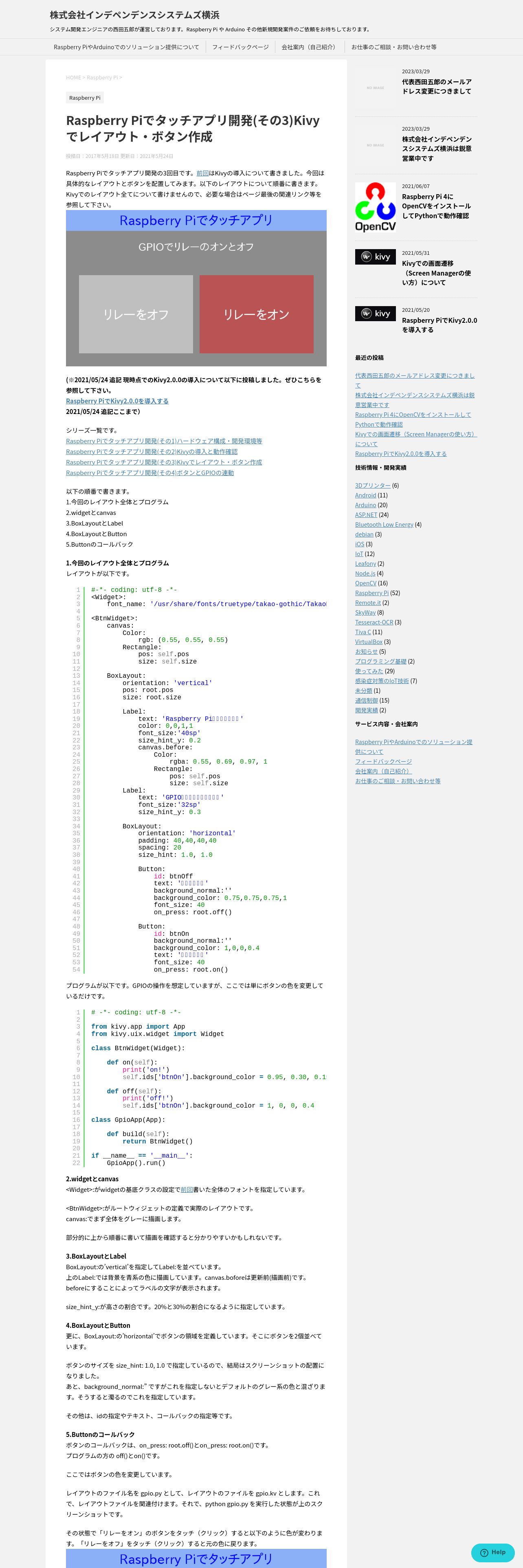Click the post date text 投稿日：2017年5月18日
Image resolution: width=523 pixels, height=1568 pixels.
click(x=92, y=156)
